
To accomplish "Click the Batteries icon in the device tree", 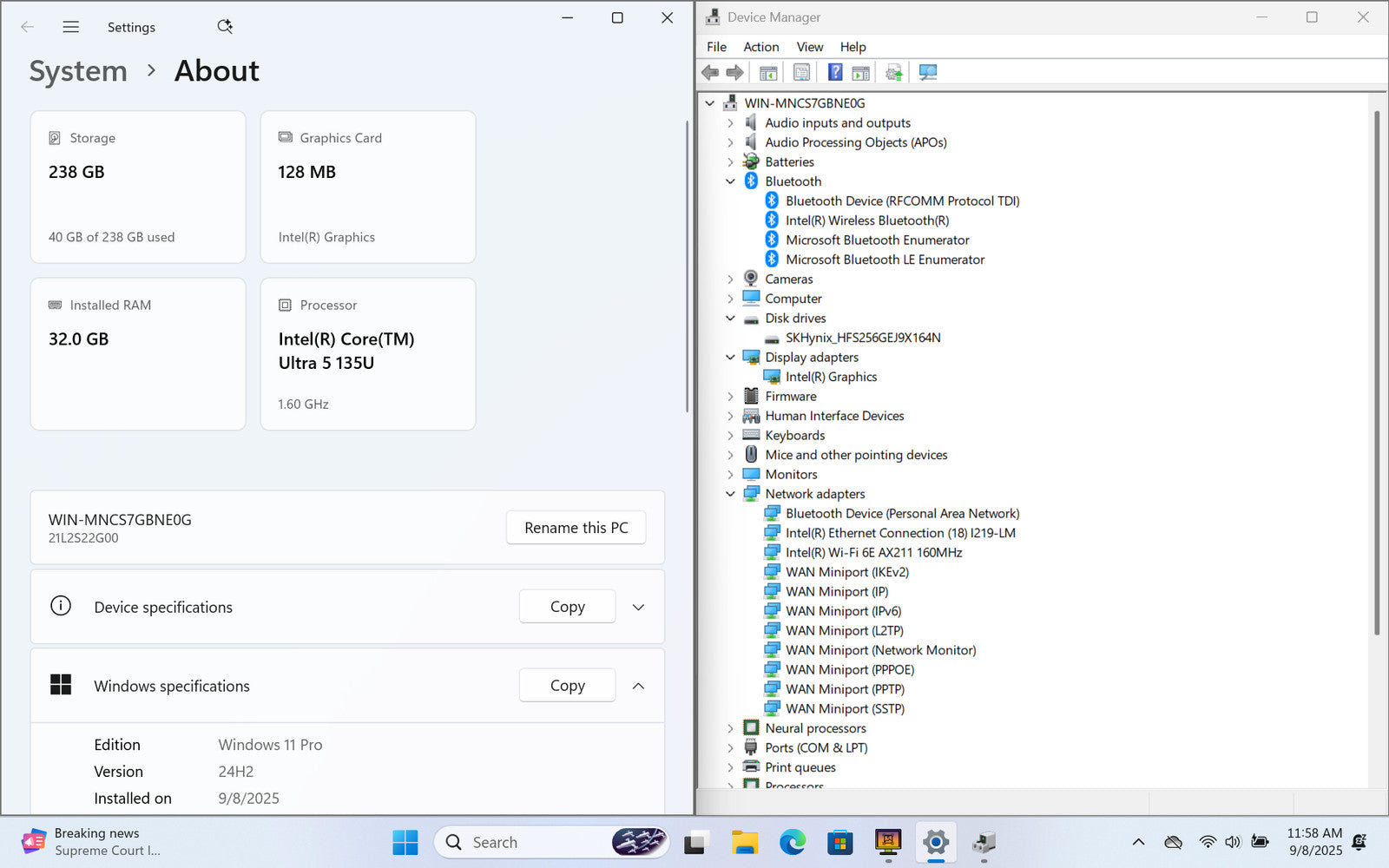I will (x=751, y=161).
